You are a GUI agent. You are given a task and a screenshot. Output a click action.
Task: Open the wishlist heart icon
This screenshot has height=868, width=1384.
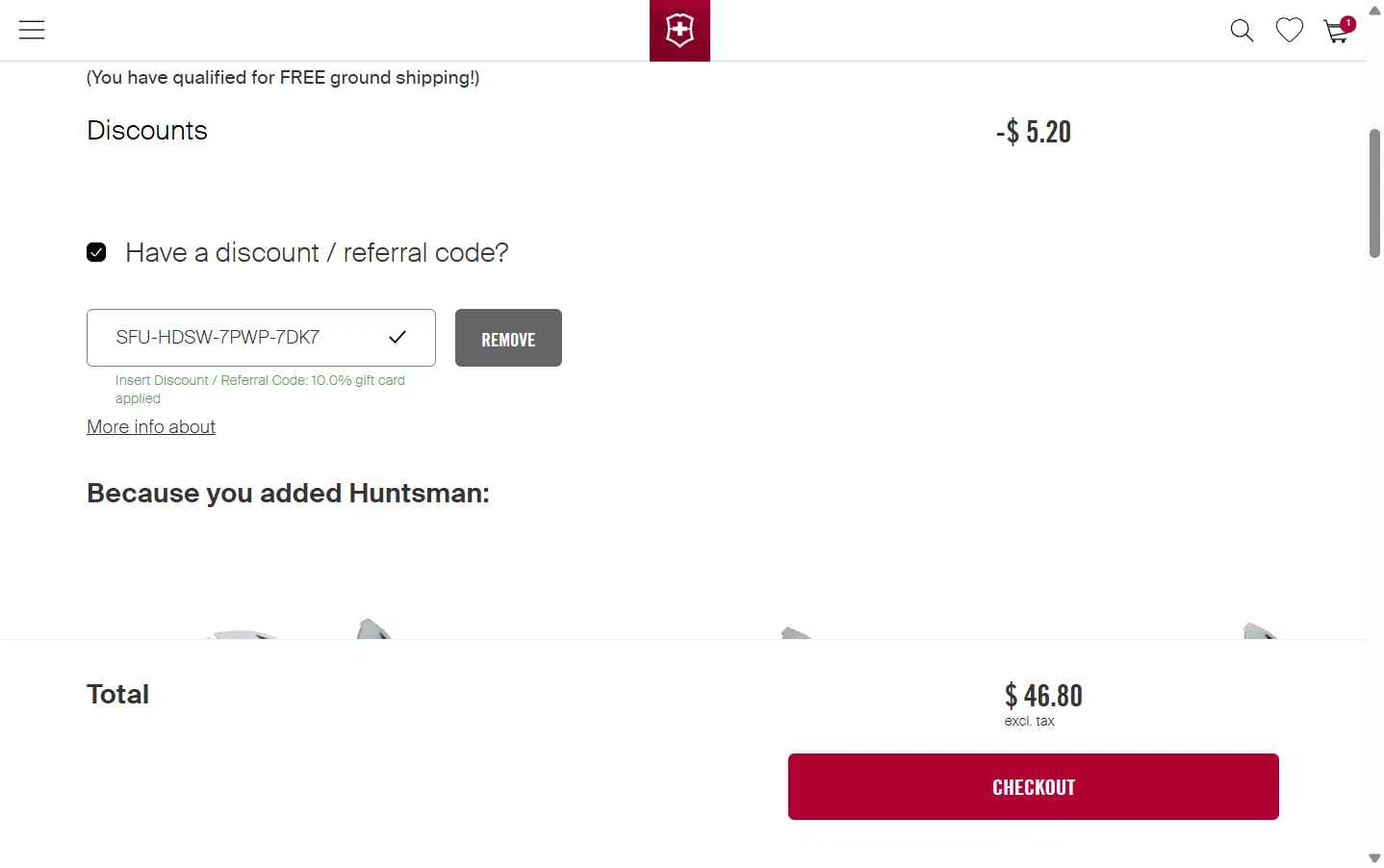tap(1290, 31)
